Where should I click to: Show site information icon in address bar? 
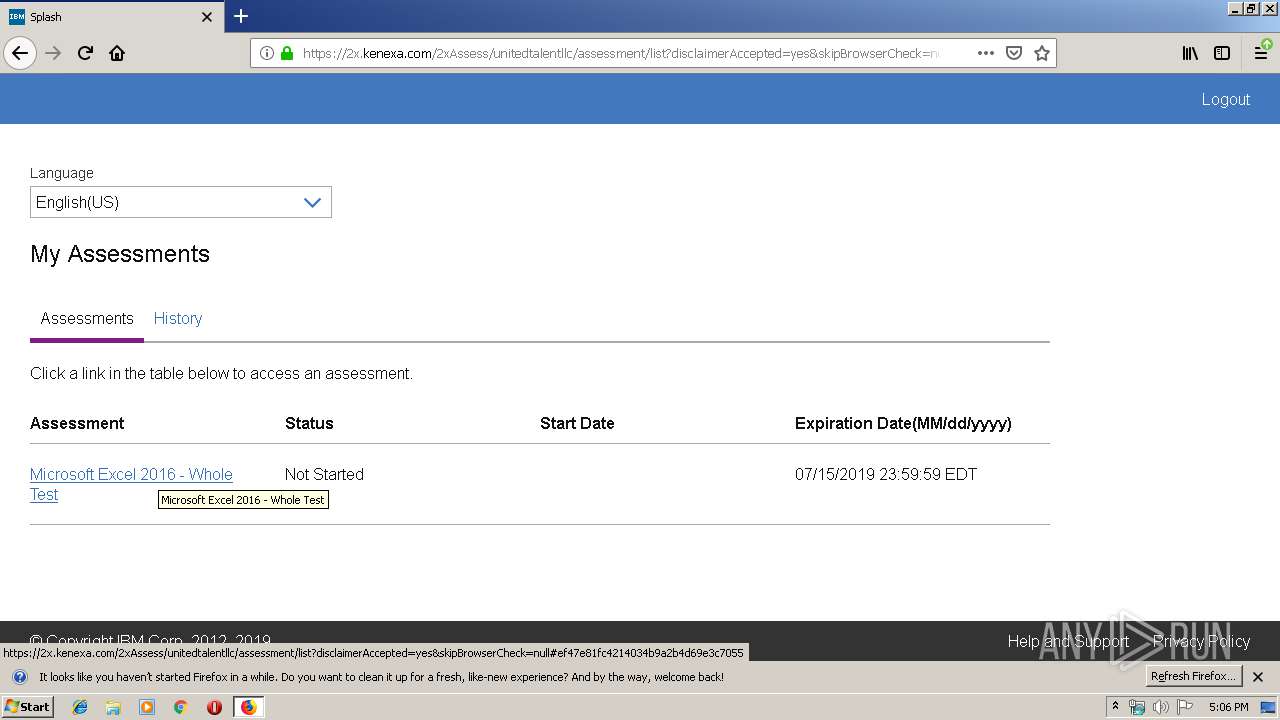[x=267, y=53]
